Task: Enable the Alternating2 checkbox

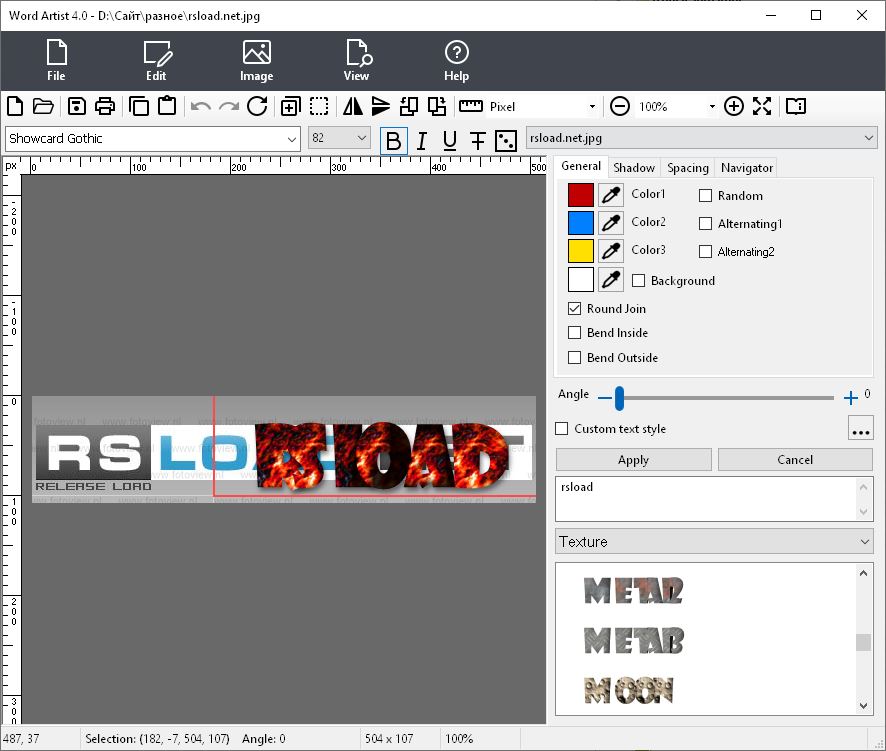Action: click(705, 251)
